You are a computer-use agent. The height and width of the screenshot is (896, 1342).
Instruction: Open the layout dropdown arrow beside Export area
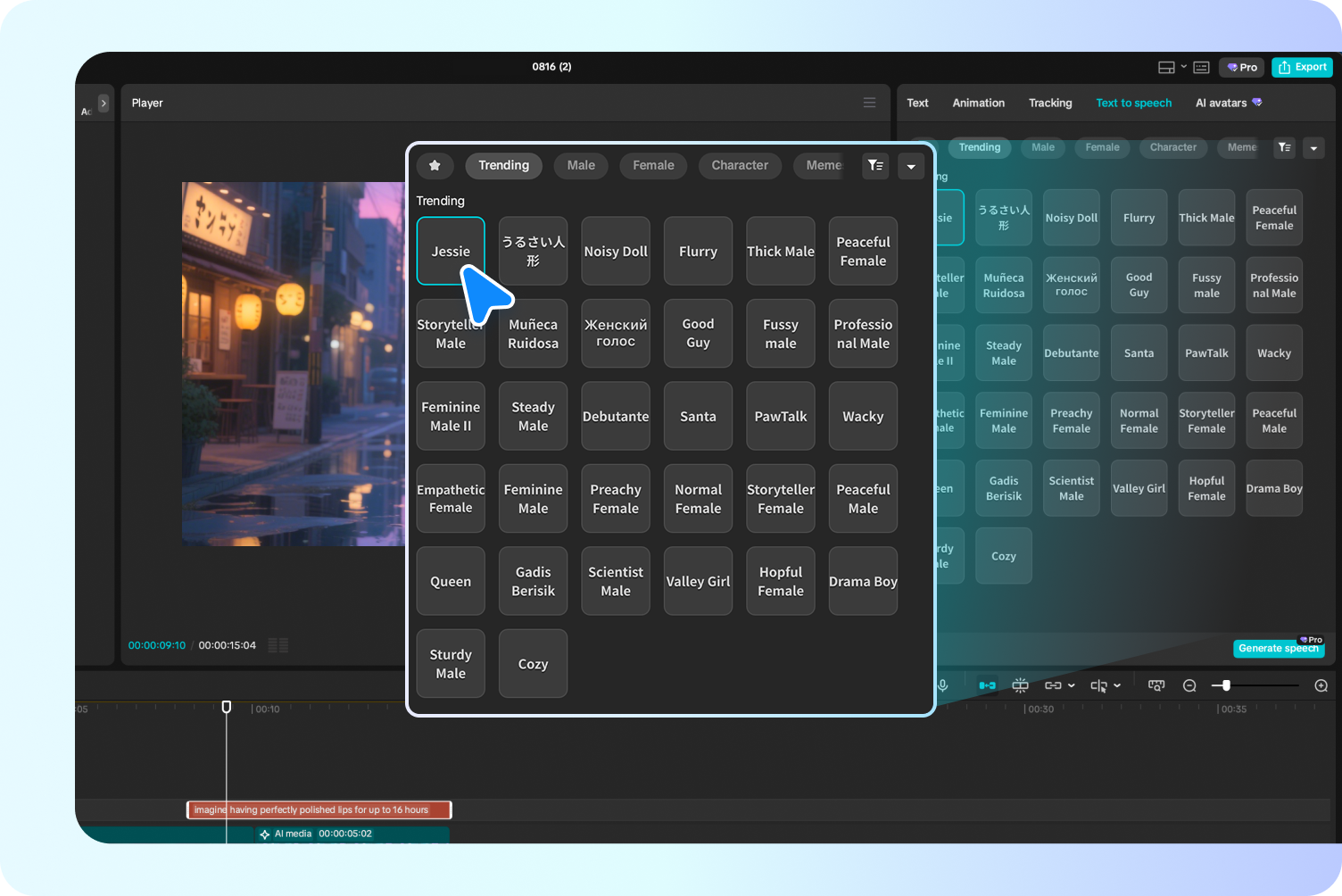pos(1184,67)
